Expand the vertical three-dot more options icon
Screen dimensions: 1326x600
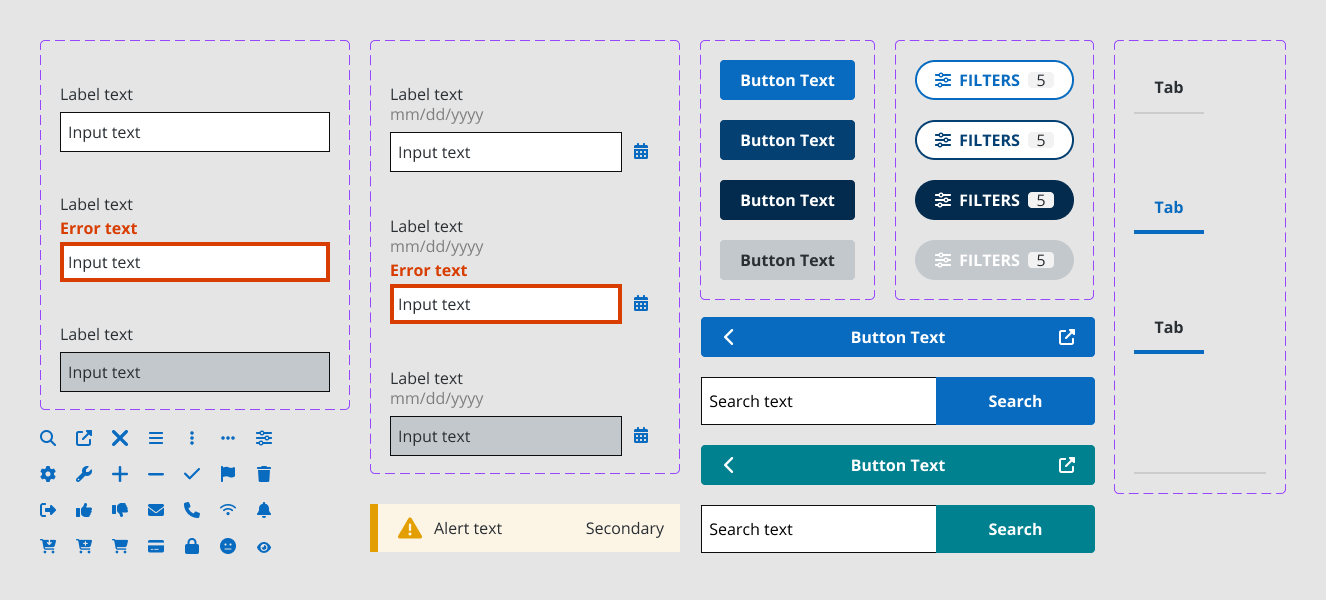coord(192,438)
